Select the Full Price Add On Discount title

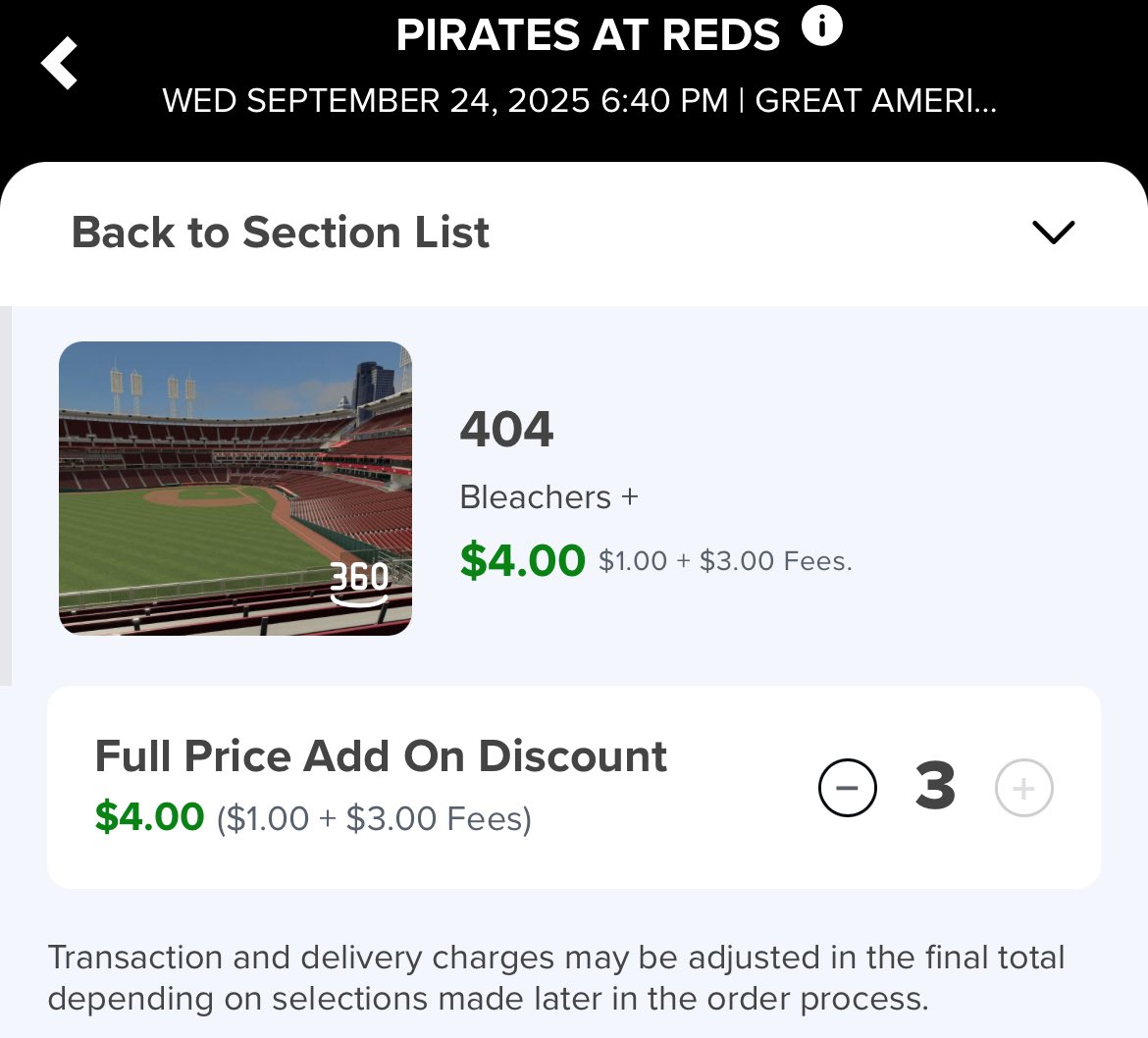[381, 755]
